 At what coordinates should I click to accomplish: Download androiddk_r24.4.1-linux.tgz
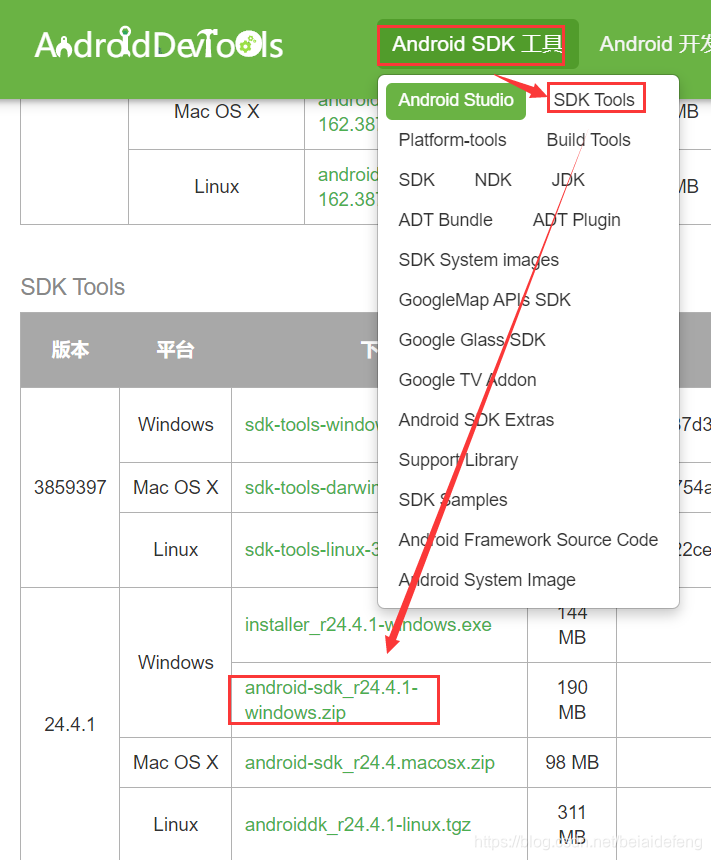click(x=358, y=825)
